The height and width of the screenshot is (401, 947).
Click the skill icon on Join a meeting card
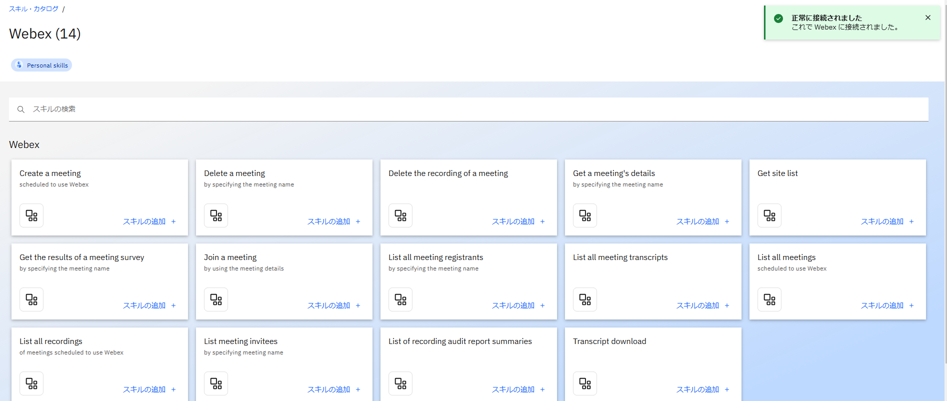pos(216,299)
